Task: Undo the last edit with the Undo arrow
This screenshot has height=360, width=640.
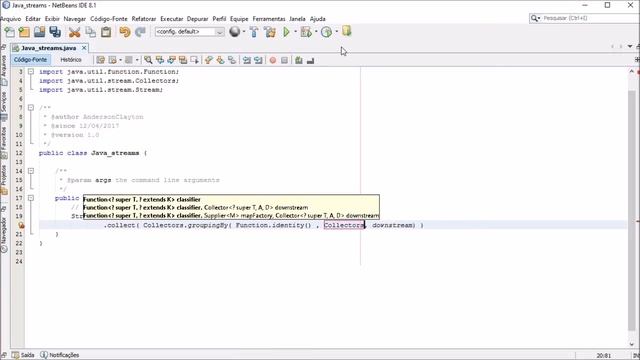Action: pos(125,32)
